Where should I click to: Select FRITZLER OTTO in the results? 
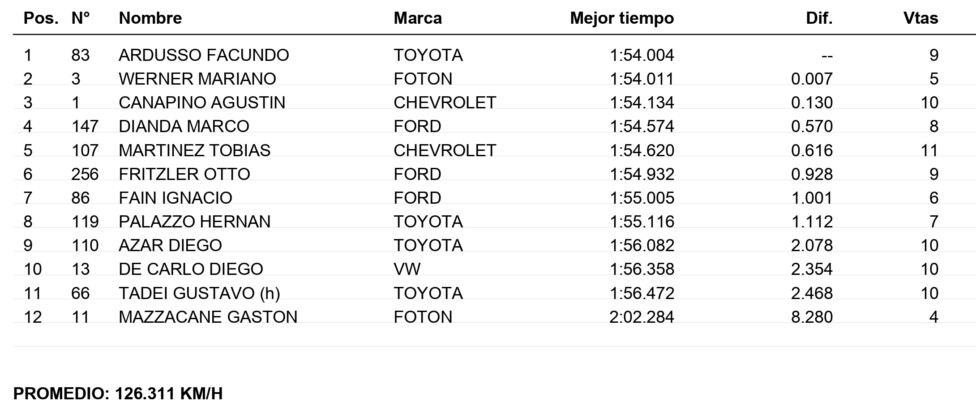(184, 174)
